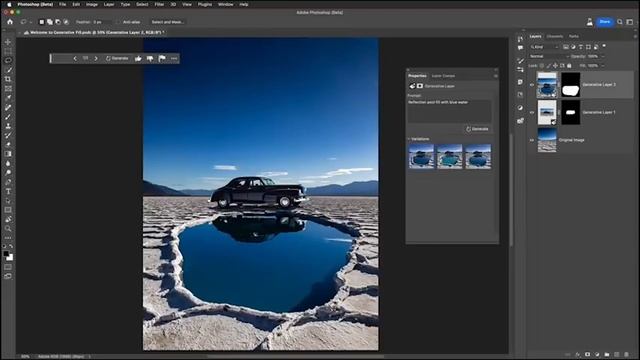
Task: Click the background color swatch
Action: (x=10, y=258)
